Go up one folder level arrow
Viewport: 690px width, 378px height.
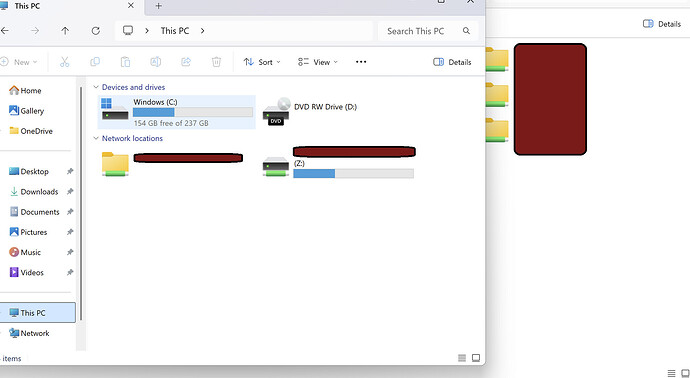click(x=65, y=31)
